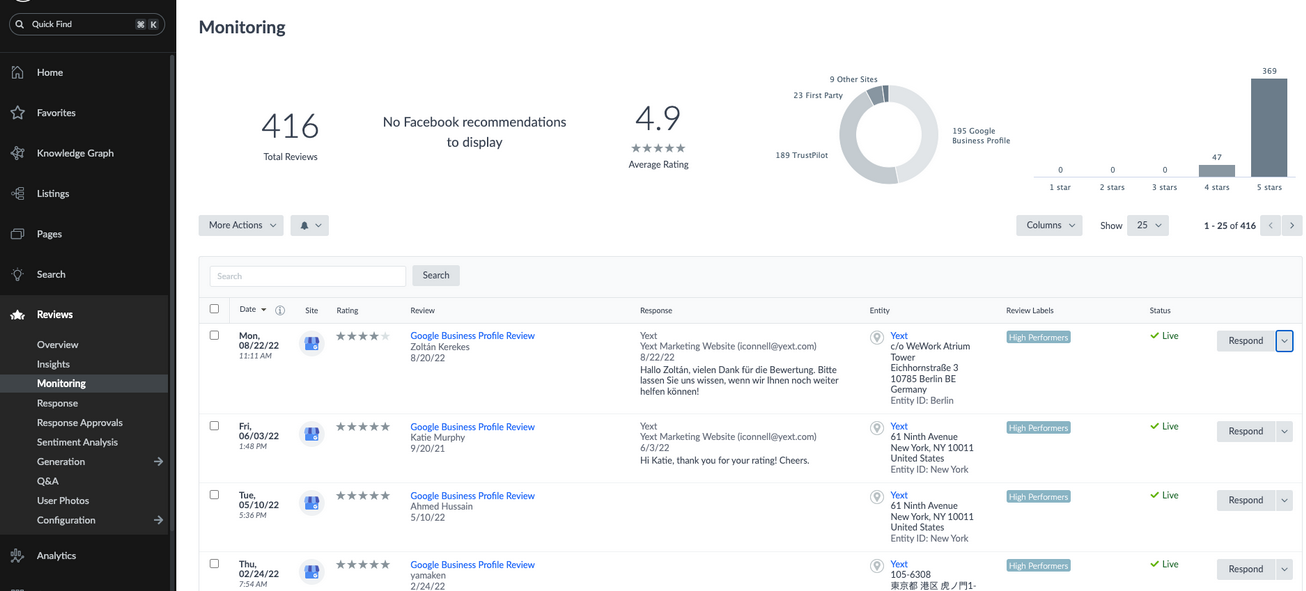Image resolution: width=1306 pixels, height=591 pixels.
Task: Open Ahmed Hussain Google Business Profile Review link
Action: (x=472, y=496)
